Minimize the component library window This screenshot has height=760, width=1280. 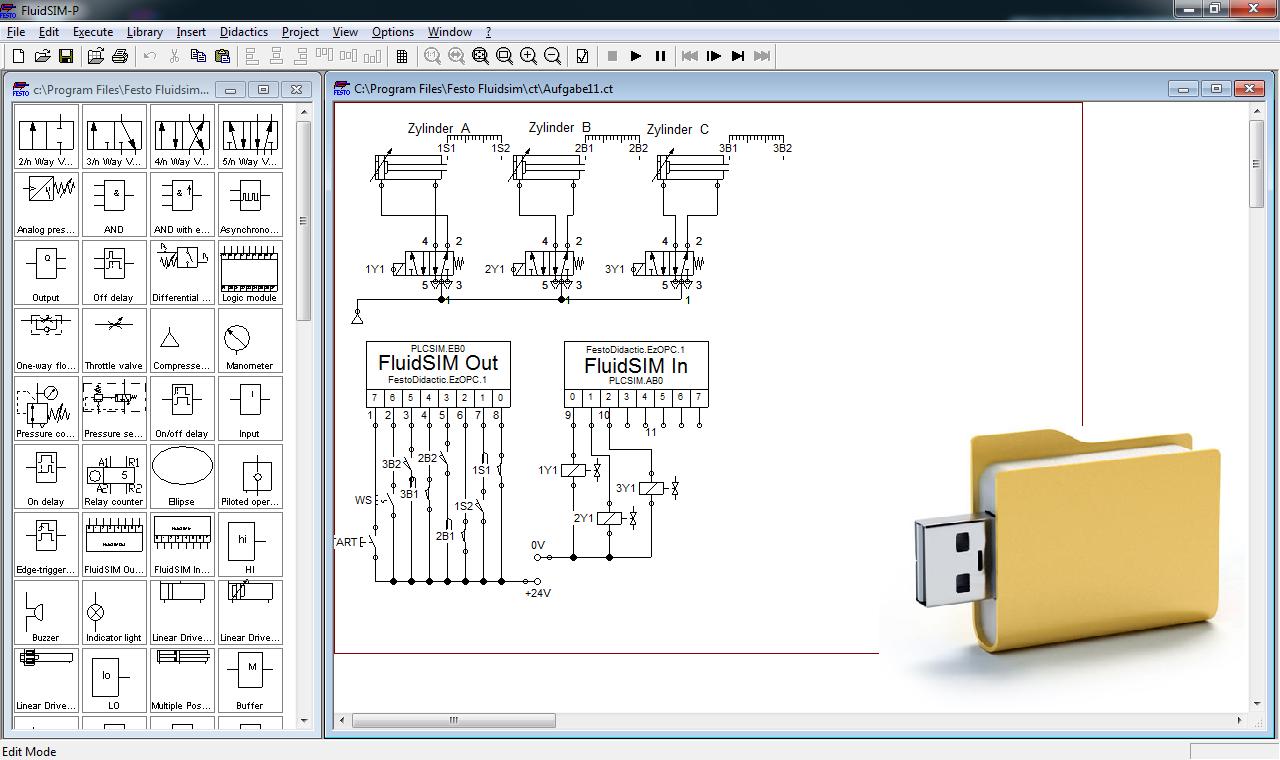pos(230,89)
